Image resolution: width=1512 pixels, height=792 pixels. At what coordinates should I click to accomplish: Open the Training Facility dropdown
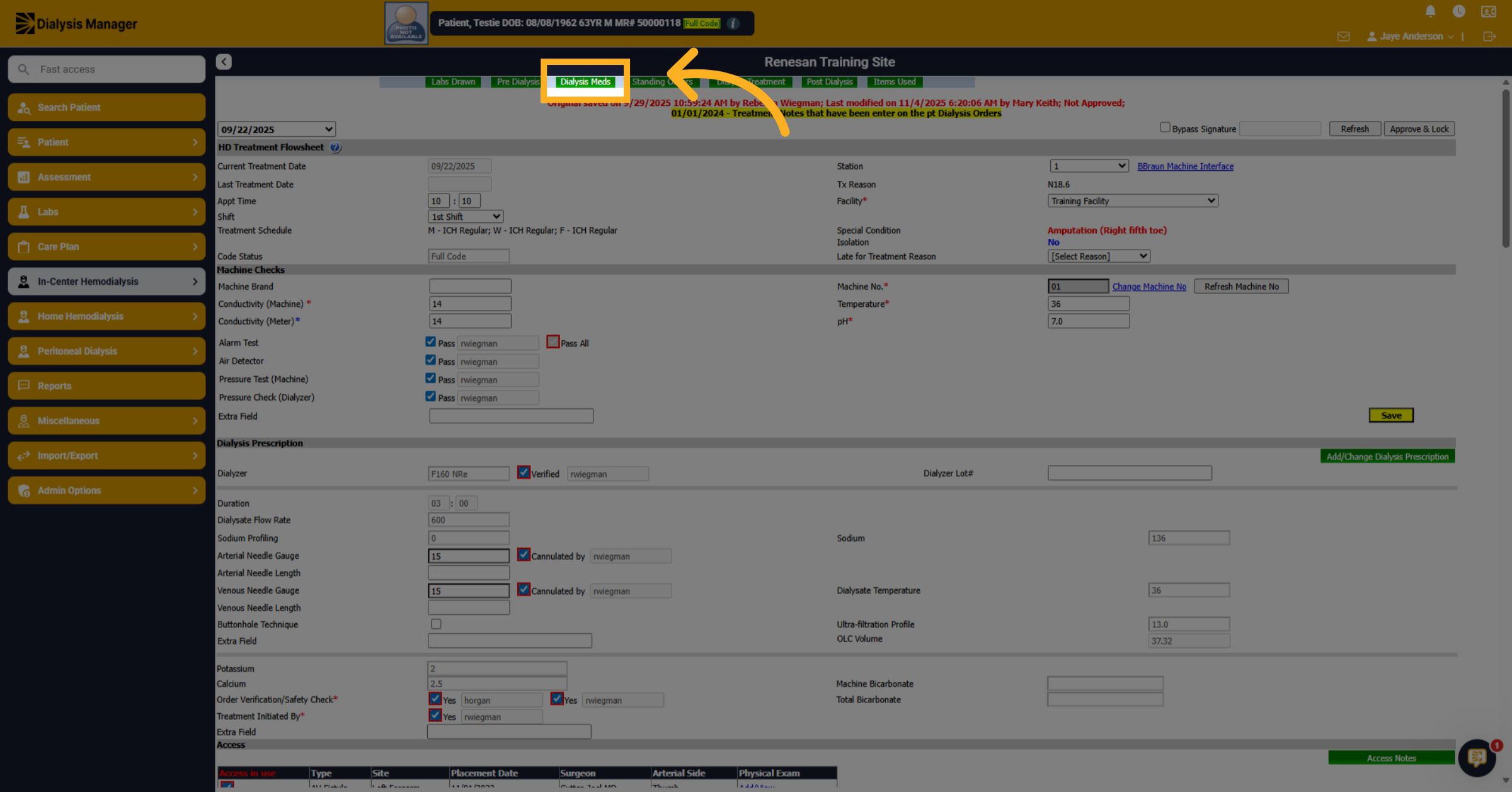point(1133,200)
